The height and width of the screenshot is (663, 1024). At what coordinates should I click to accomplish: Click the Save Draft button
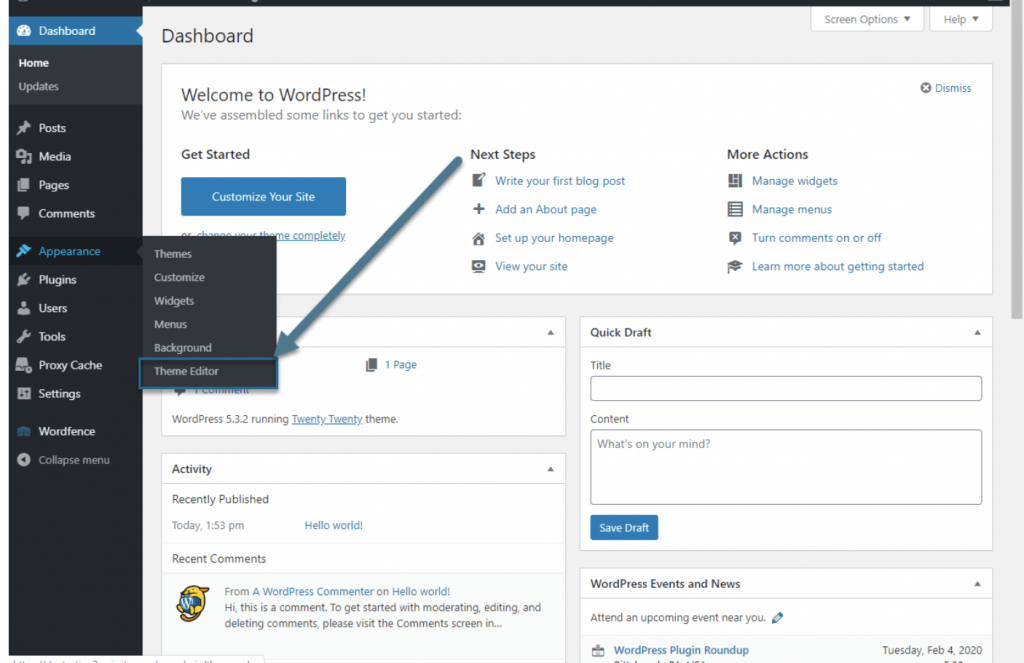(x=624, y=528)
